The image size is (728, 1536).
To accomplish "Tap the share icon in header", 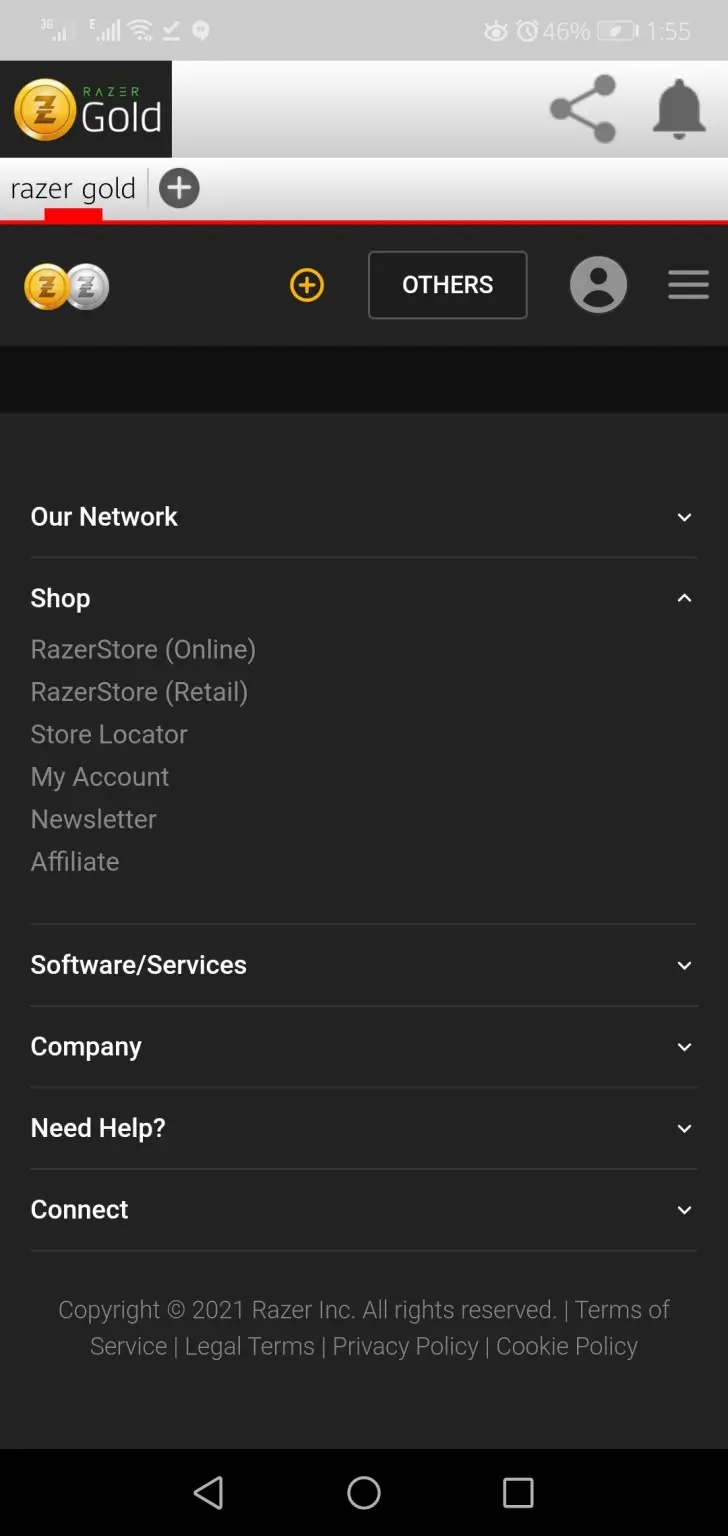I will click(583, 109).
